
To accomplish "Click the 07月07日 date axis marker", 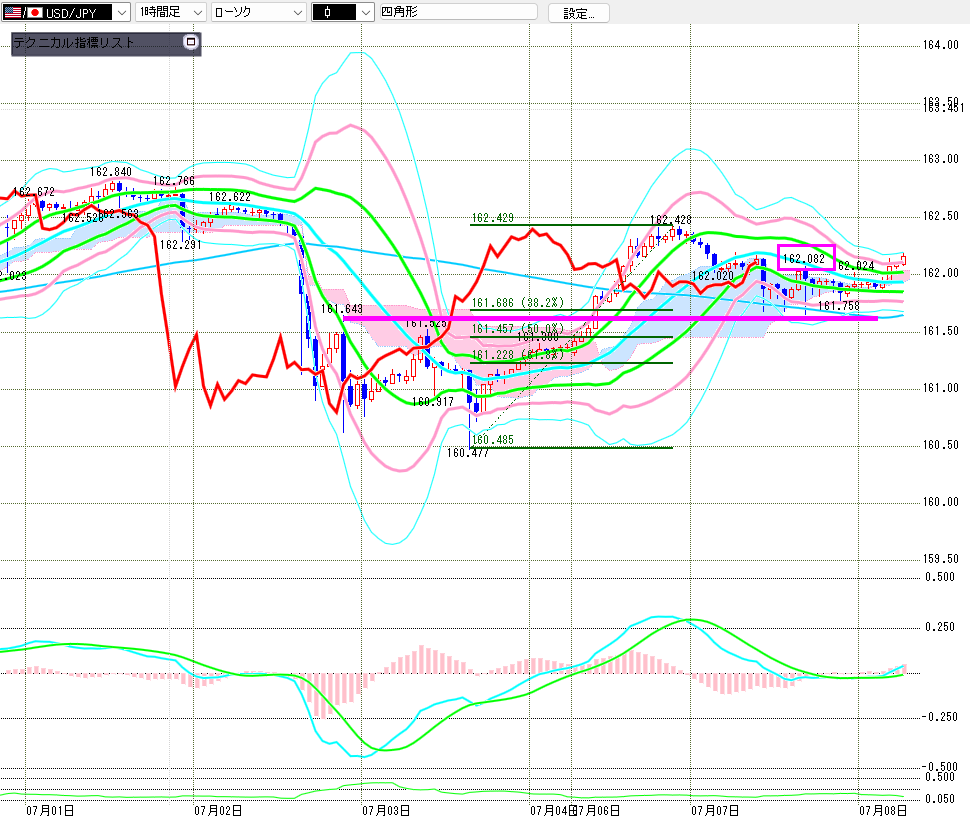I will coord(715,810).
